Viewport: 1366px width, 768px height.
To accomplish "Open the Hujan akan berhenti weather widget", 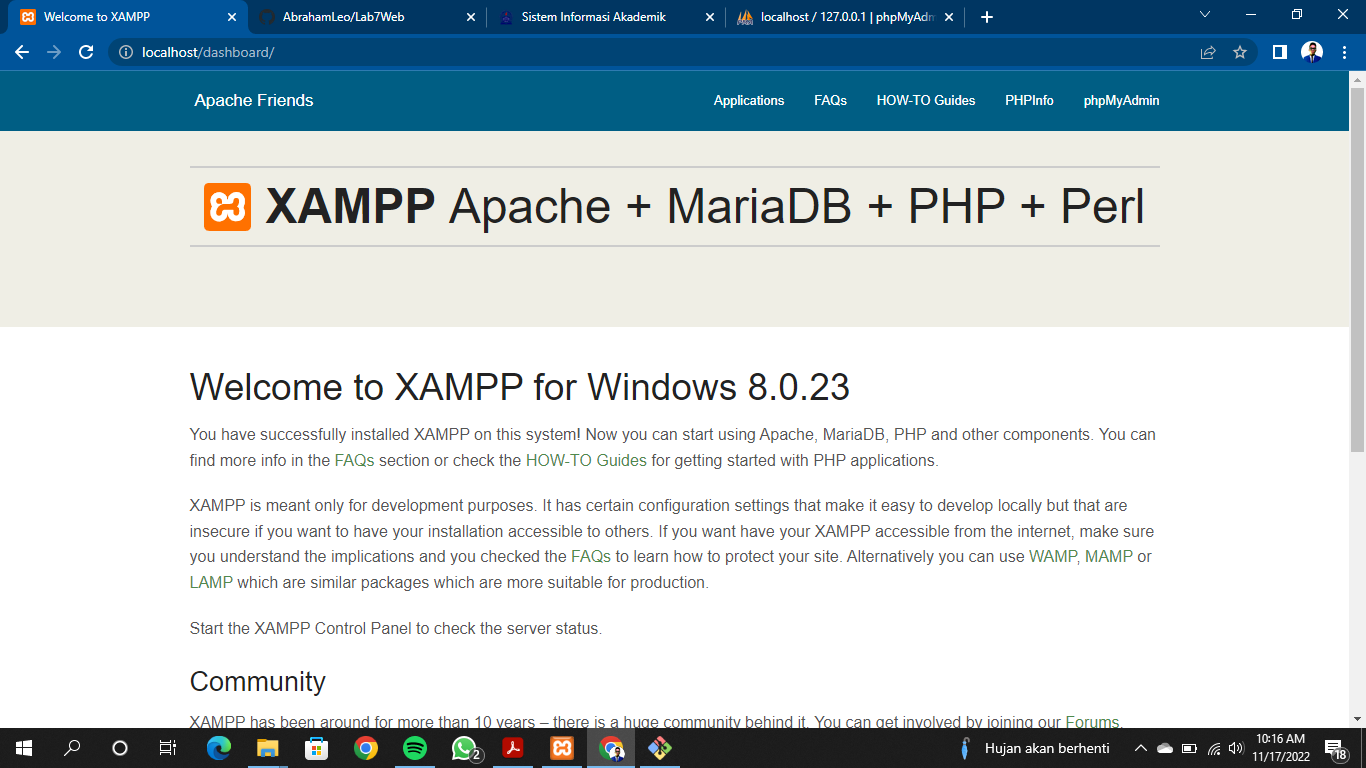I will pyautogui.click(x=1034, y=748).
